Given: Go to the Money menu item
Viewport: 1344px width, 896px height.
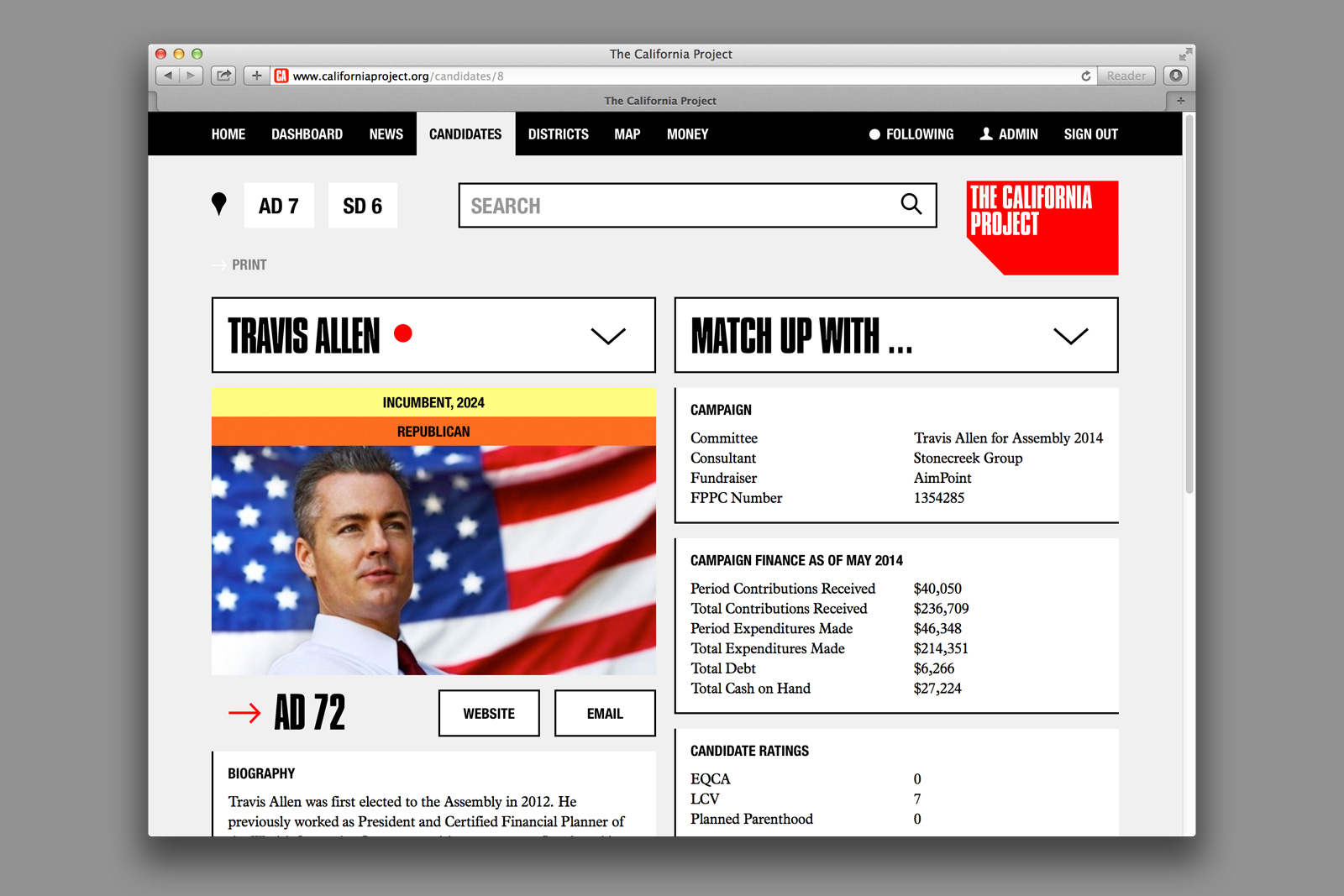Looking at the screenshot, I should [687, 134].
